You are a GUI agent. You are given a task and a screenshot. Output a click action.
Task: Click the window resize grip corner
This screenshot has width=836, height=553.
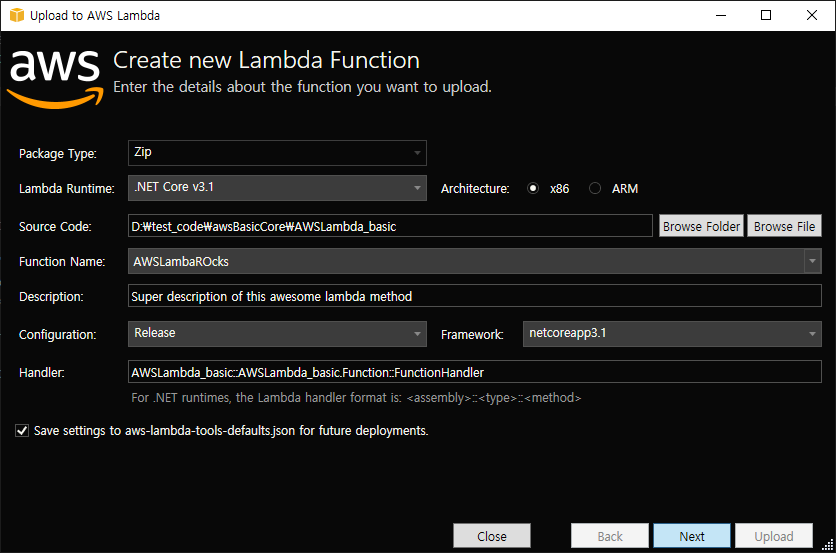point(827,544)
